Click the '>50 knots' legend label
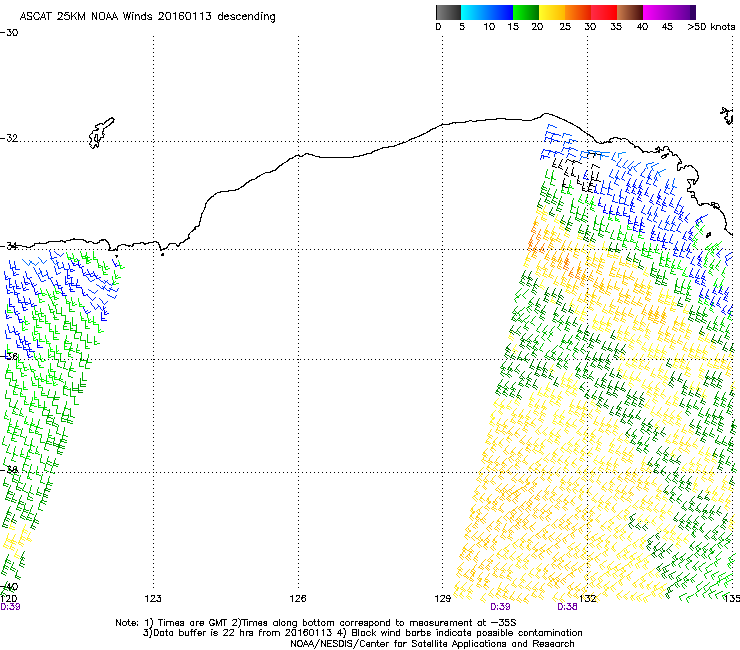Image resolution: width=740 pixels, height=650 pixels. click(711, 27)
